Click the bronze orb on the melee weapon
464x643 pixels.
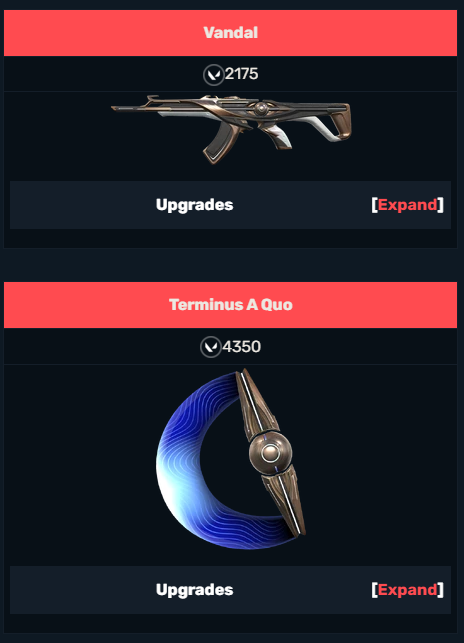pos(270,453)
